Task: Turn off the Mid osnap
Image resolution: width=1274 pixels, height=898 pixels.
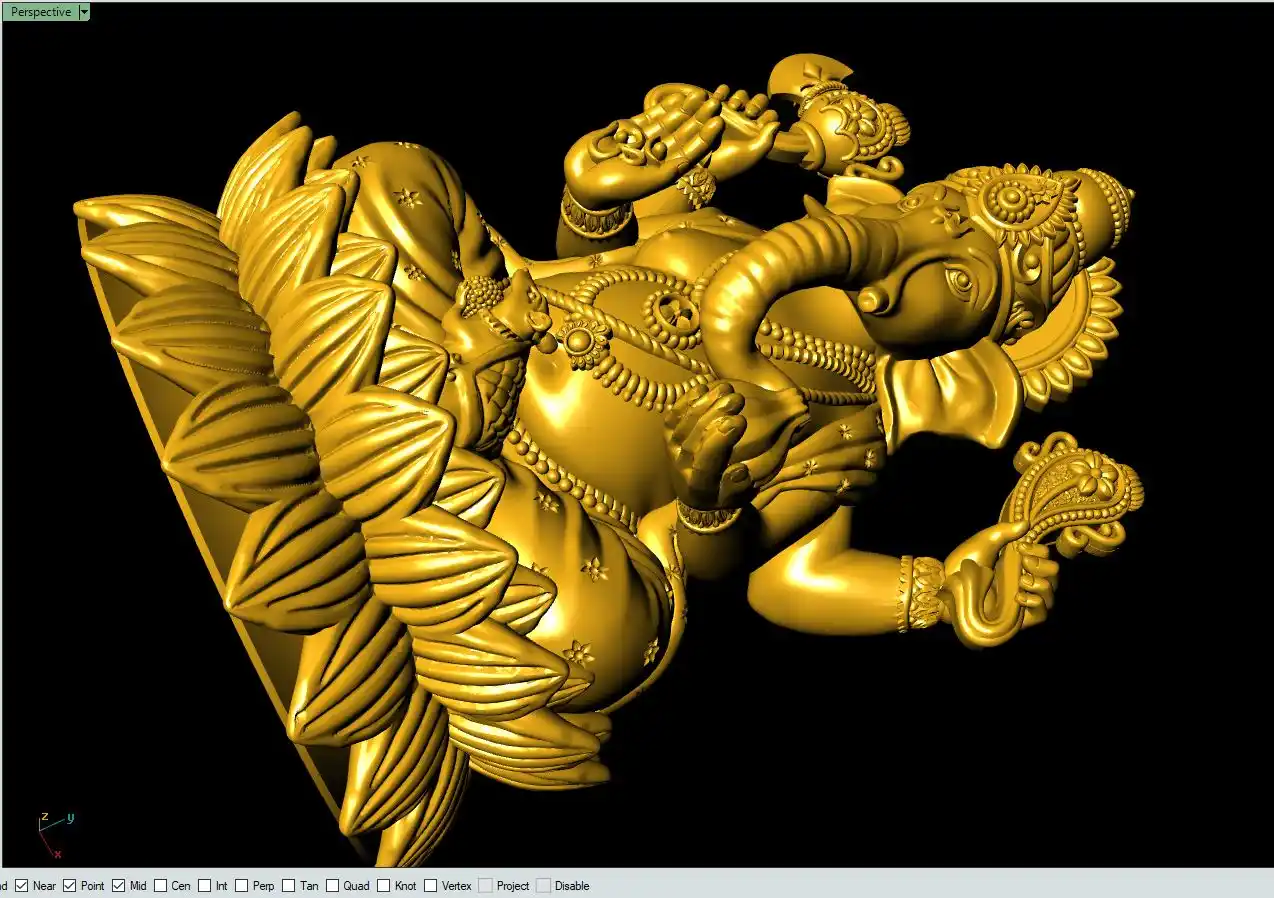Action: 119,886
